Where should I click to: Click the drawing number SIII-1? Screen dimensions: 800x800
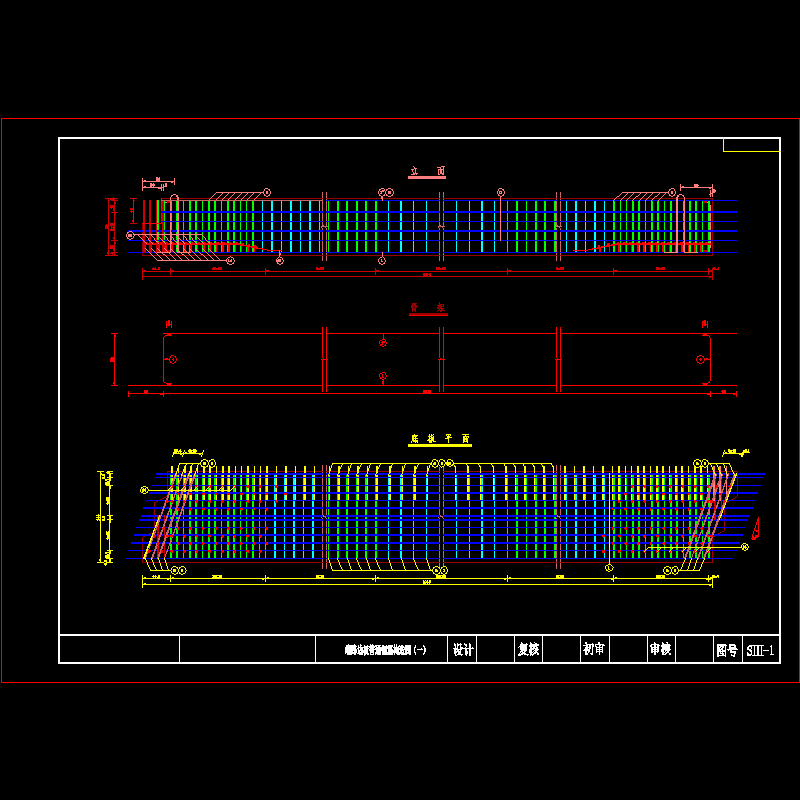pos(760,650)
